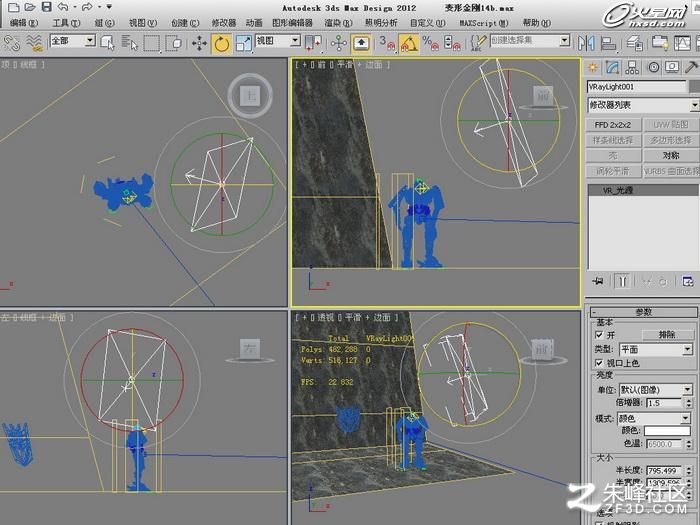Image resolution: width=700 pixels, height=525 pixels.
Task: Click the FFD 2x2x2 modifier button
Action: 613,125
